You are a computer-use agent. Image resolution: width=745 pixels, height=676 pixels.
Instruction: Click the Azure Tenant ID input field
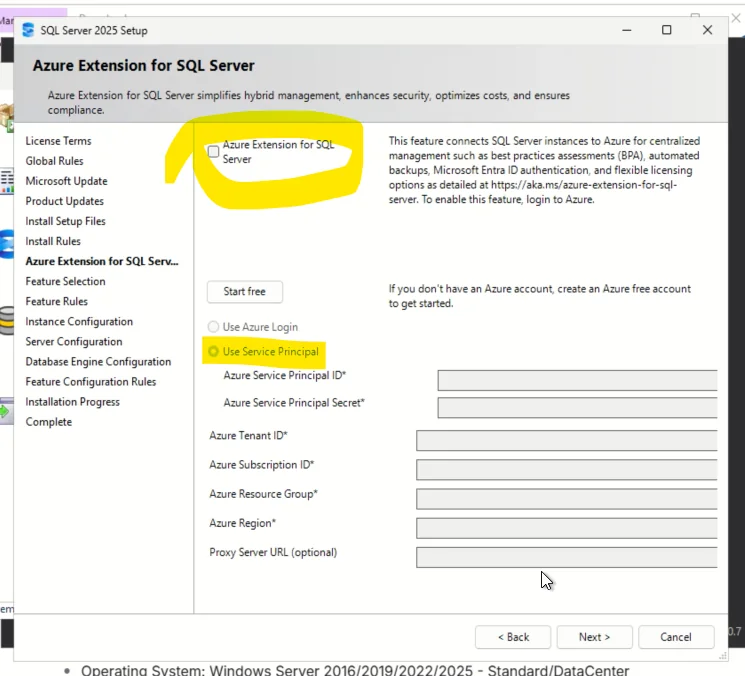click(x=566, y=440)
